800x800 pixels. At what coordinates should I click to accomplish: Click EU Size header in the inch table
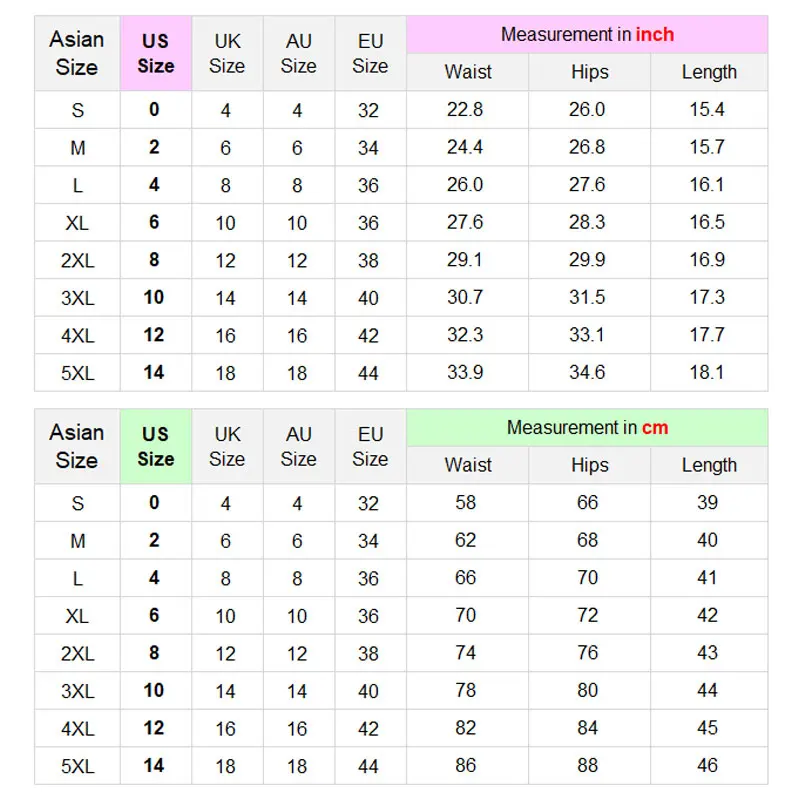point(370,54)
